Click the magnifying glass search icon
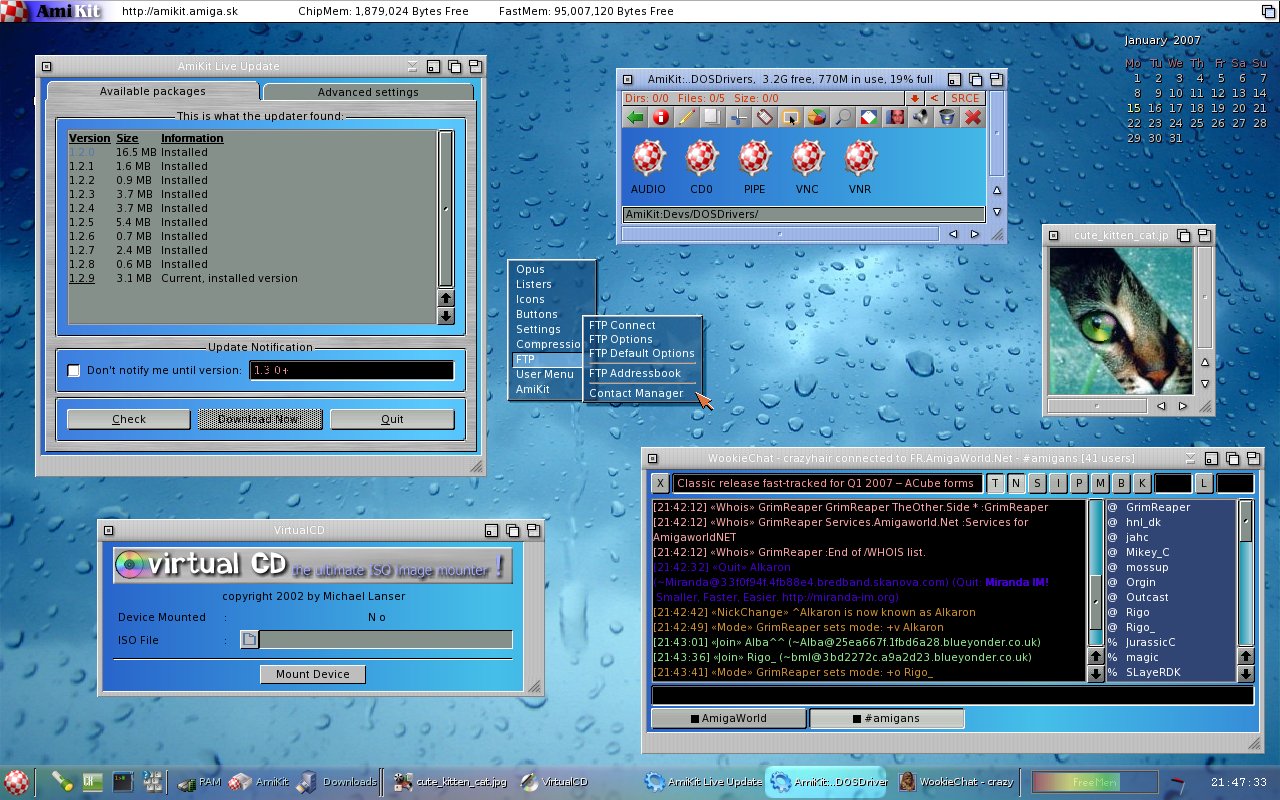 (843, 118)
